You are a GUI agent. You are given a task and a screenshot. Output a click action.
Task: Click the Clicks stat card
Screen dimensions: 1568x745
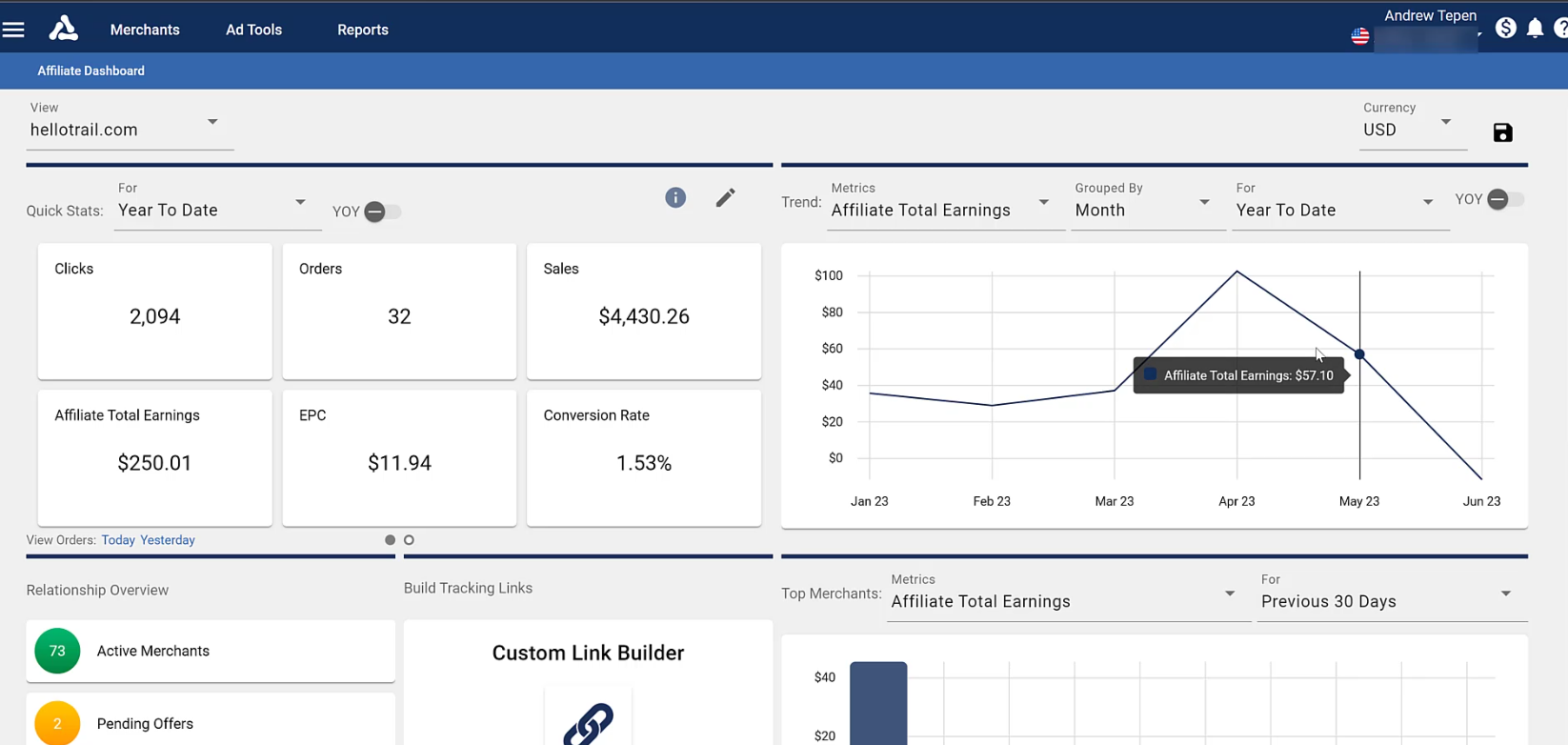click(x=155, y=312)
